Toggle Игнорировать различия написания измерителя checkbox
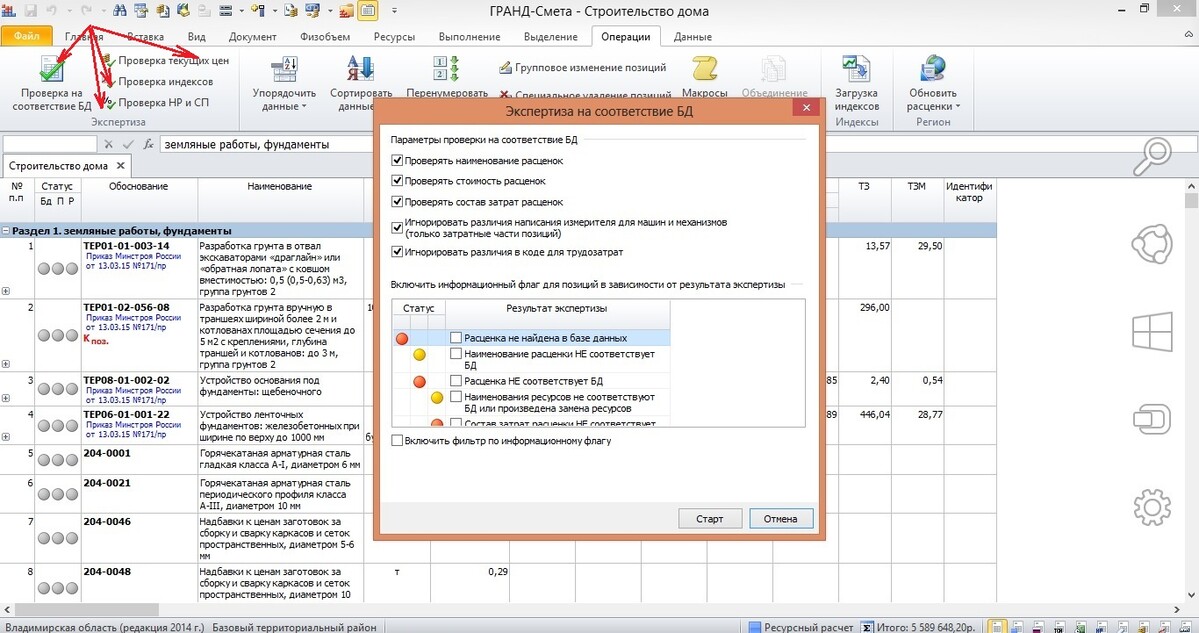1199x633 pixels. click(x=397, y=228)
